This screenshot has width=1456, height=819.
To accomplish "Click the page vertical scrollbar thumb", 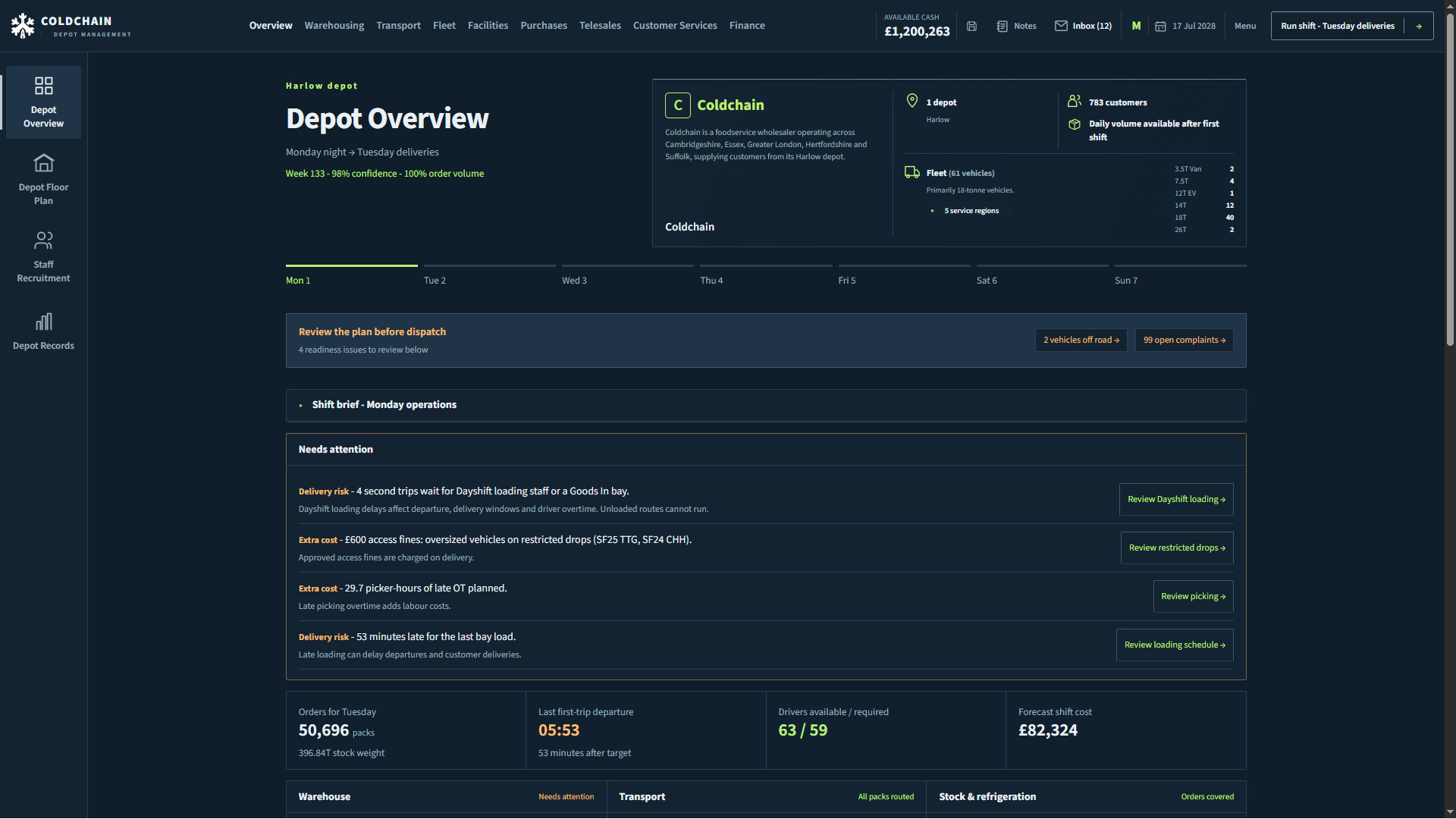I will [1450, 180].
